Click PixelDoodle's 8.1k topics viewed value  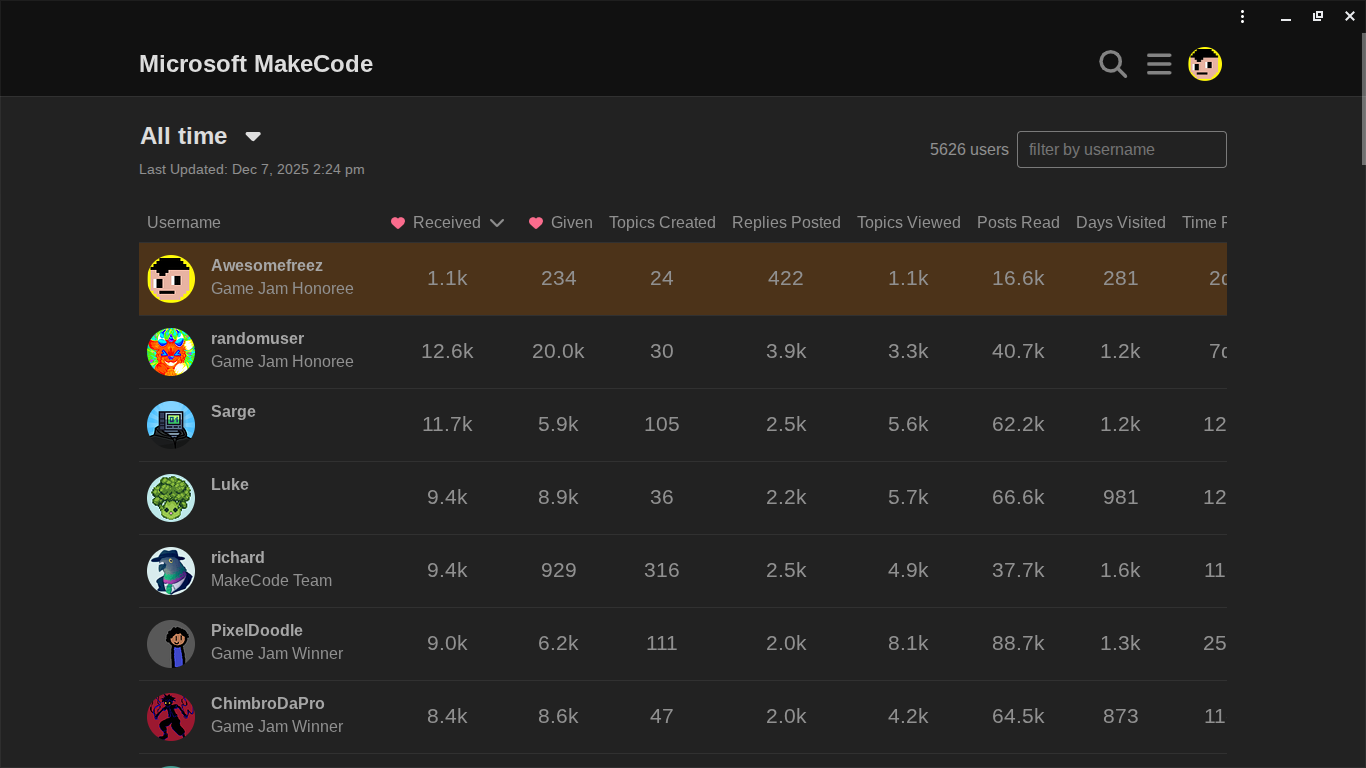point(908,644)
